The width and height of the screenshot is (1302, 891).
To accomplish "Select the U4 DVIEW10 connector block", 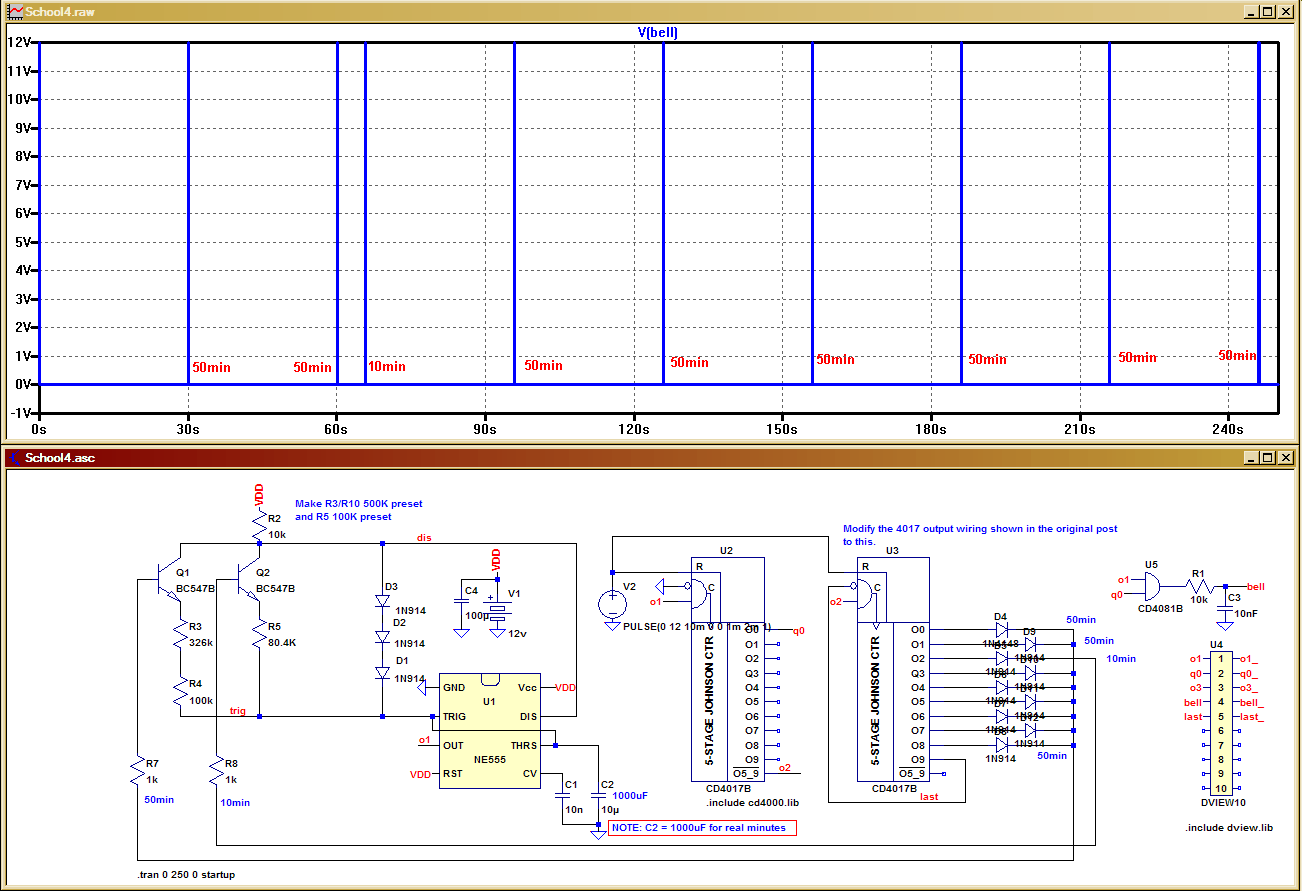I will (x=1220, y=723).
